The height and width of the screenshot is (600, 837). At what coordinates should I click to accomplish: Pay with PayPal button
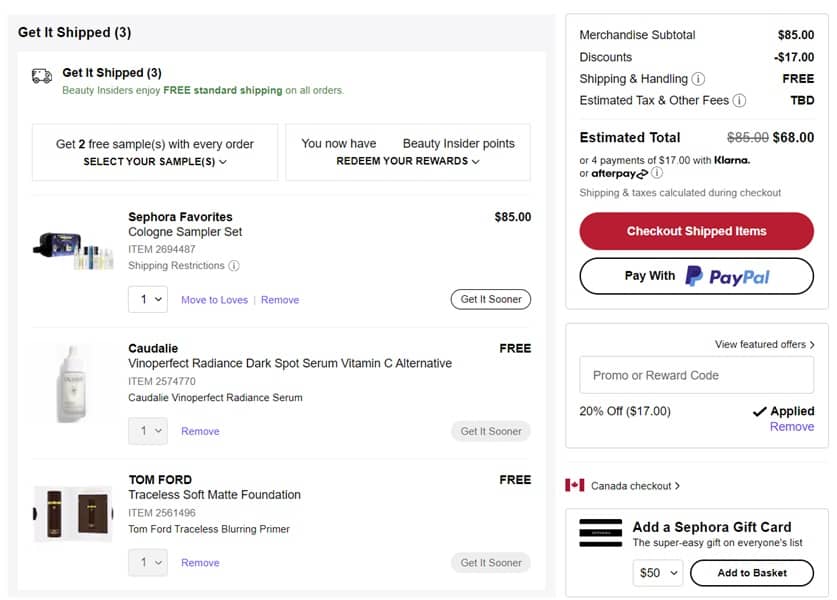696,276
